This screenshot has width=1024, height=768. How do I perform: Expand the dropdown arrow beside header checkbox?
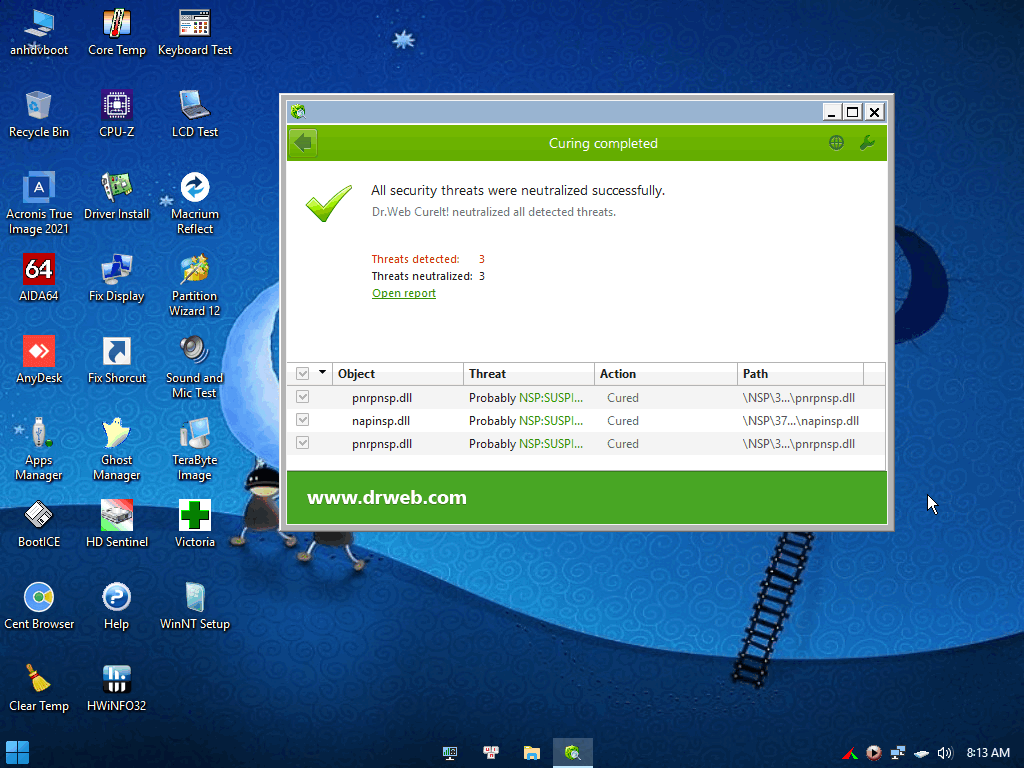pos(322,372)
